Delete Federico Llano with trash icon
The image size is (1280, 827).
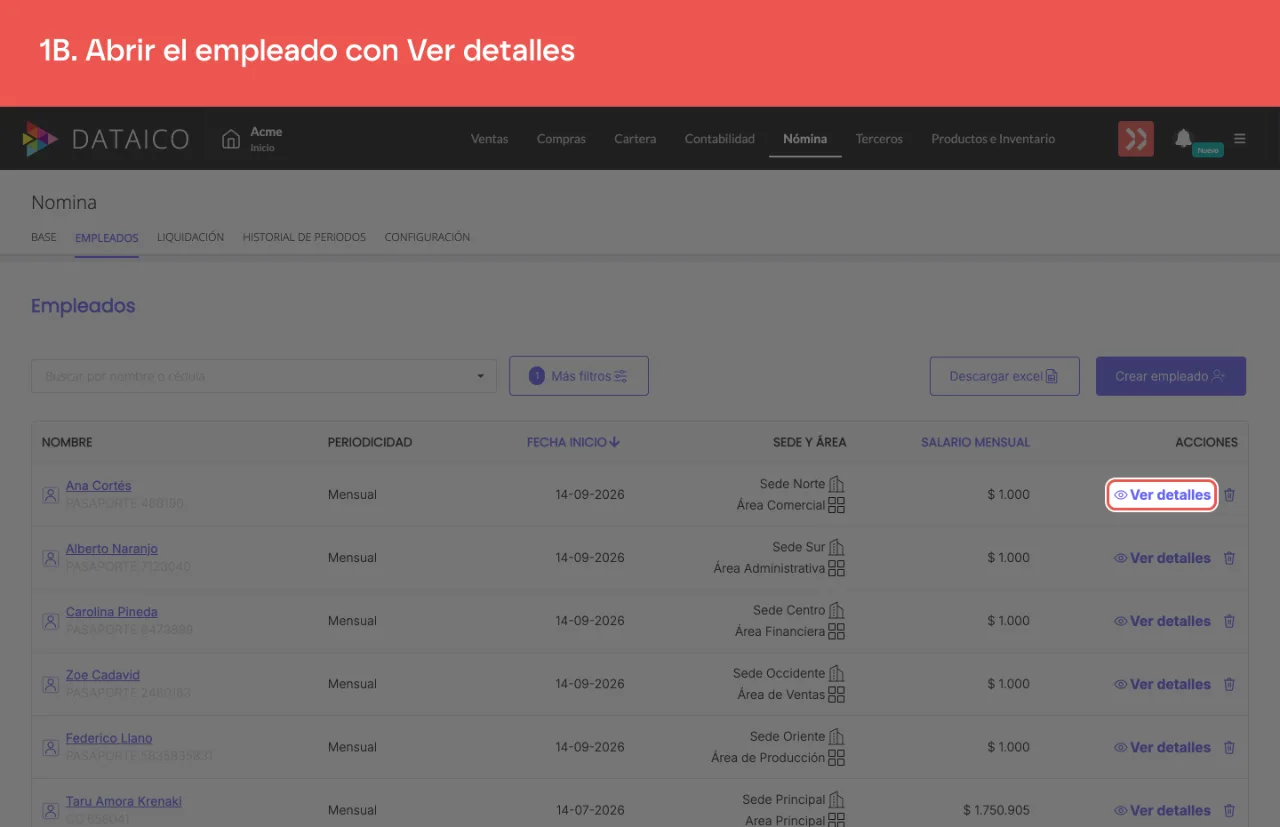click(x=1230, y=747)
